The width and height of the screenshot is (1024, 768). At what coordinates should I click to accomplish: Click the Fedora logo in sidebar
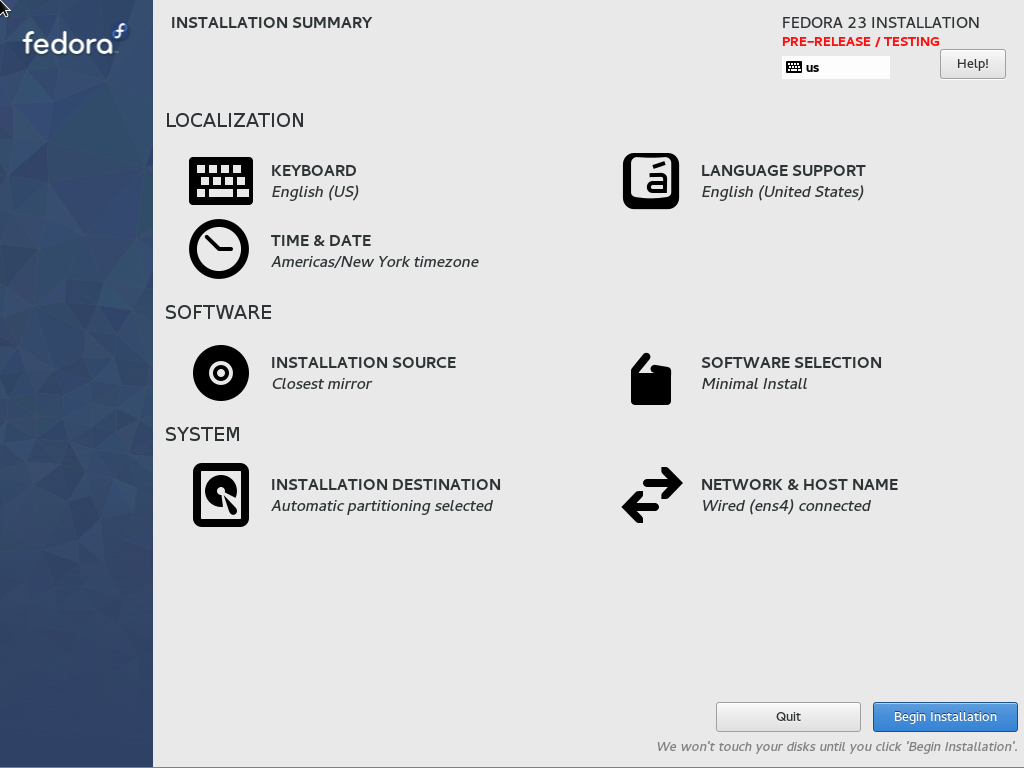[x=75, y=40]
